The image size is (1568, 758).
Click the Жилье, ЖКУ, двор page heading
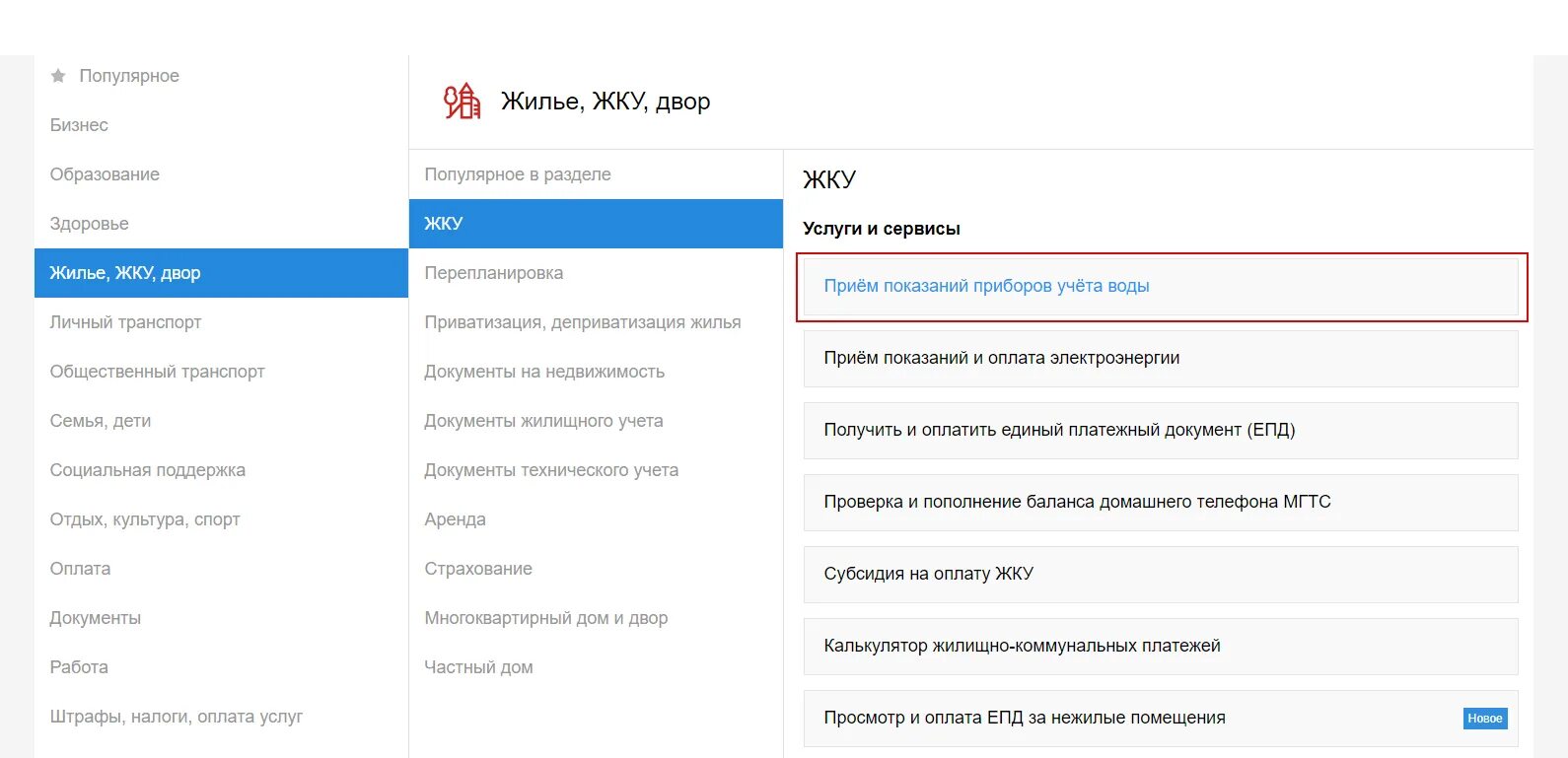tap(606, 102)
